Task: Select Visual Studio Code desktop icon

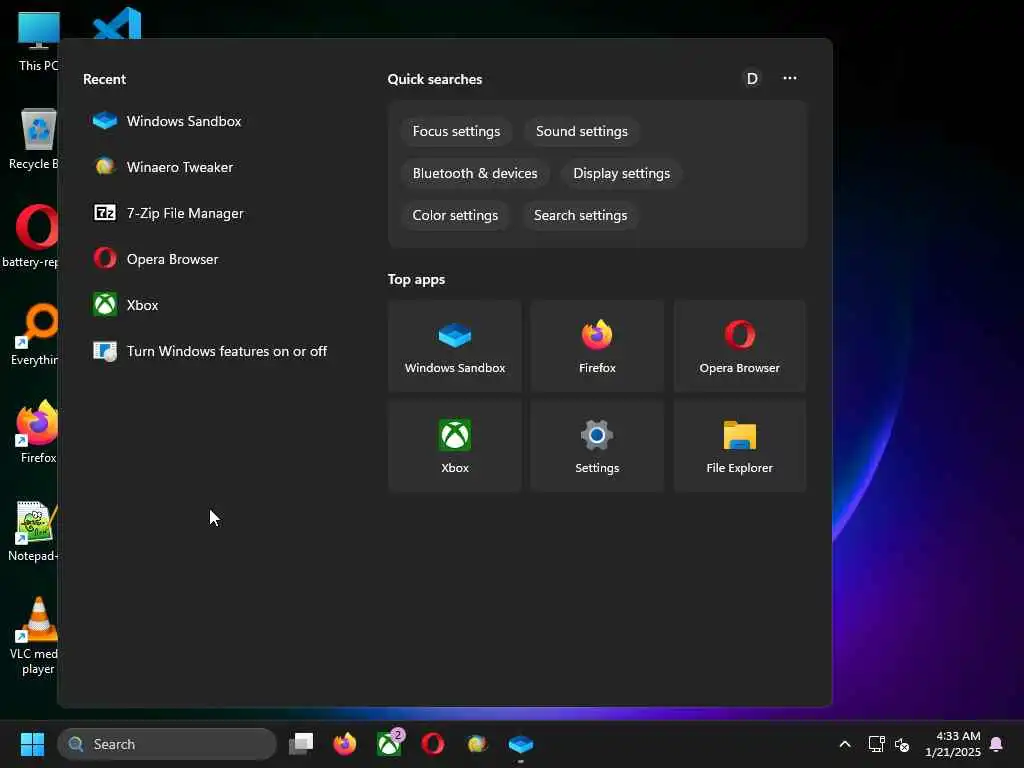Action: (x=117, y=23)
